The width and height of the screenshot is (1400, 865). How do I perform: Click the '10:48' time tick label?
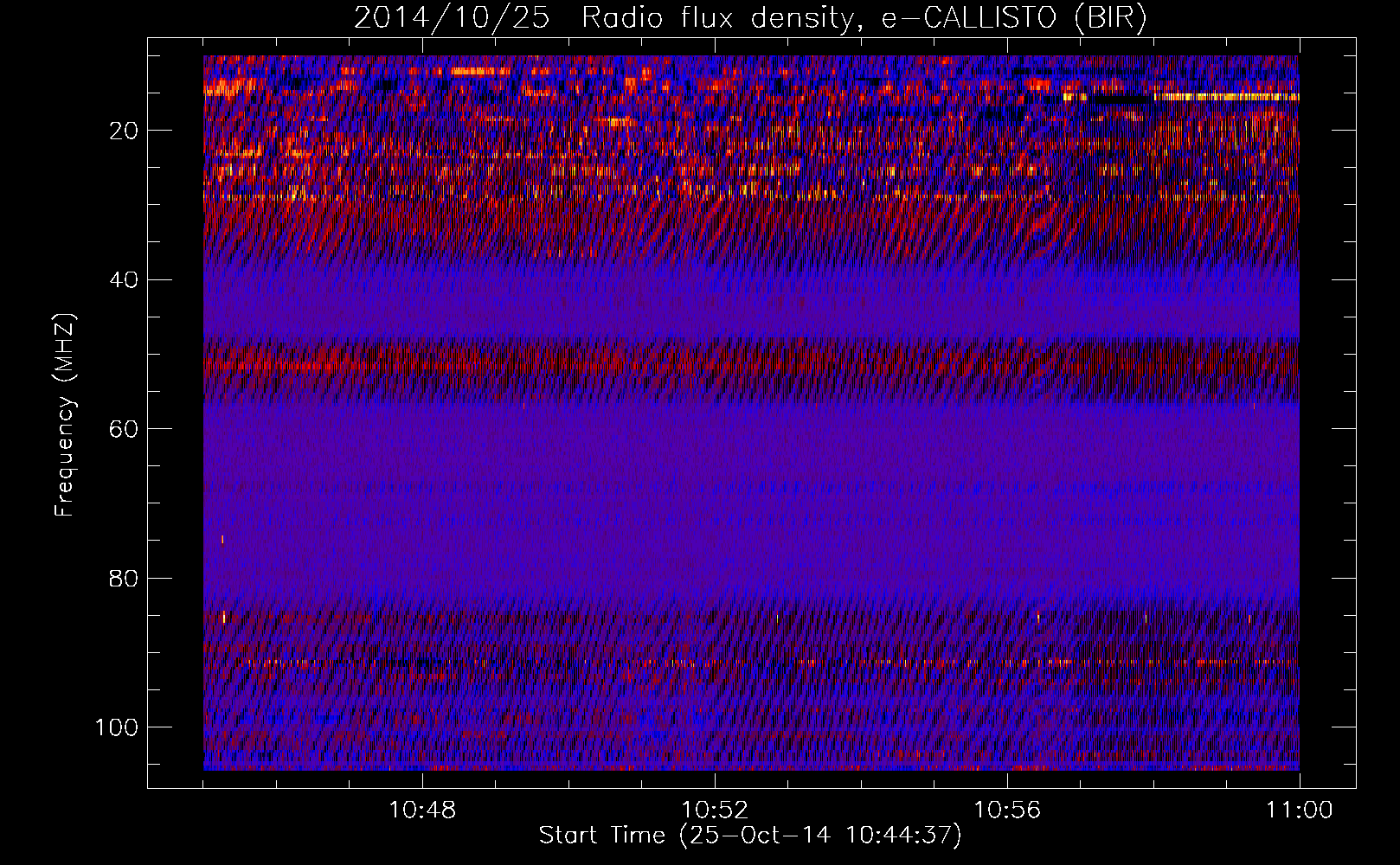coord(422,811)
